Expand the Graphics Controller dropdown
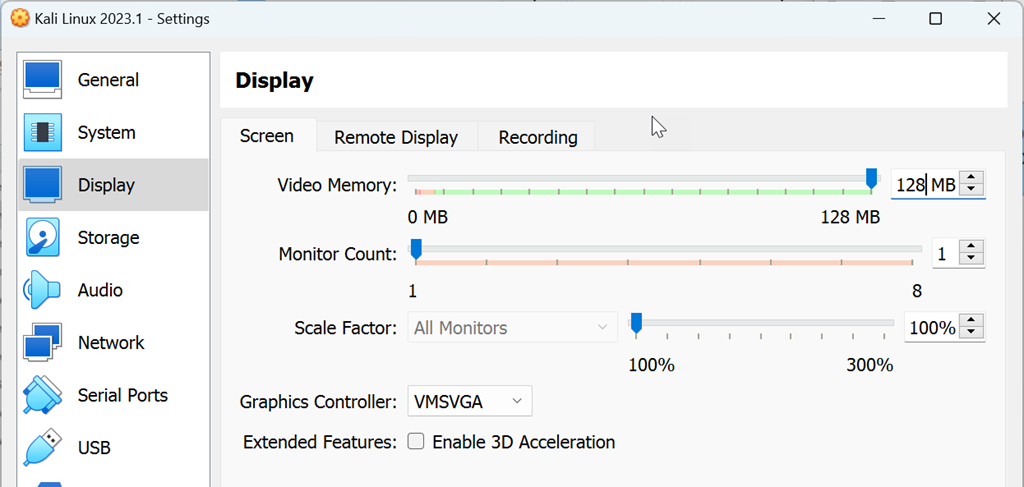1024x487 pixels. click(469, 402)
